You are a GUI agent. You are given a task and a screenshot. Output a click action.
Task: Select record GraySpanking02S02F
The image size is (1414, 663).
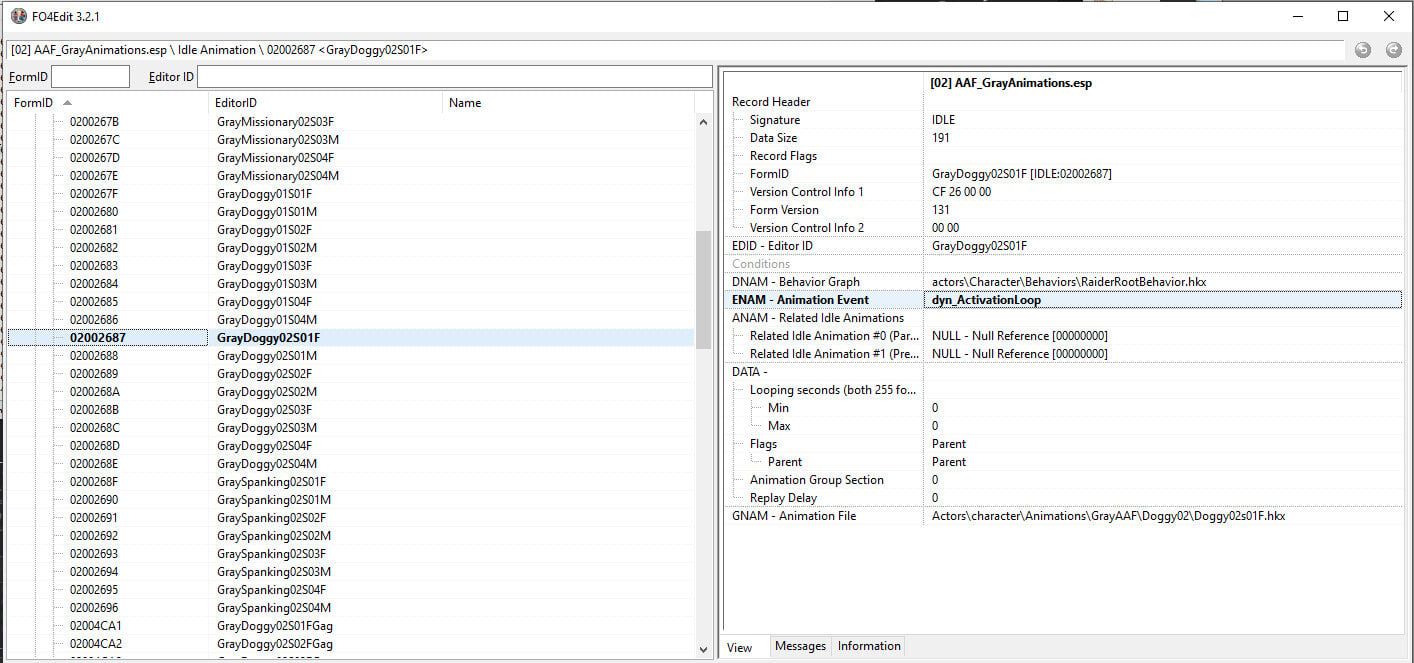tap(351, 518)
